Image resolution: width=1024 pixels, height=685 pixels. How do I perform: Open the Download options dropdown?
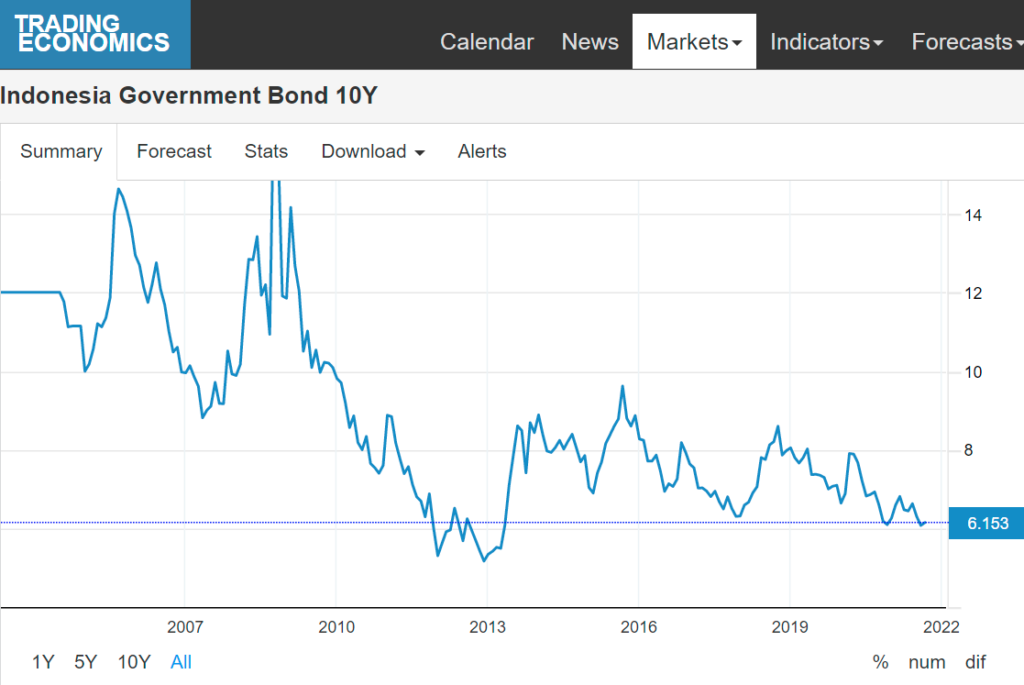[x=372, y=151]
